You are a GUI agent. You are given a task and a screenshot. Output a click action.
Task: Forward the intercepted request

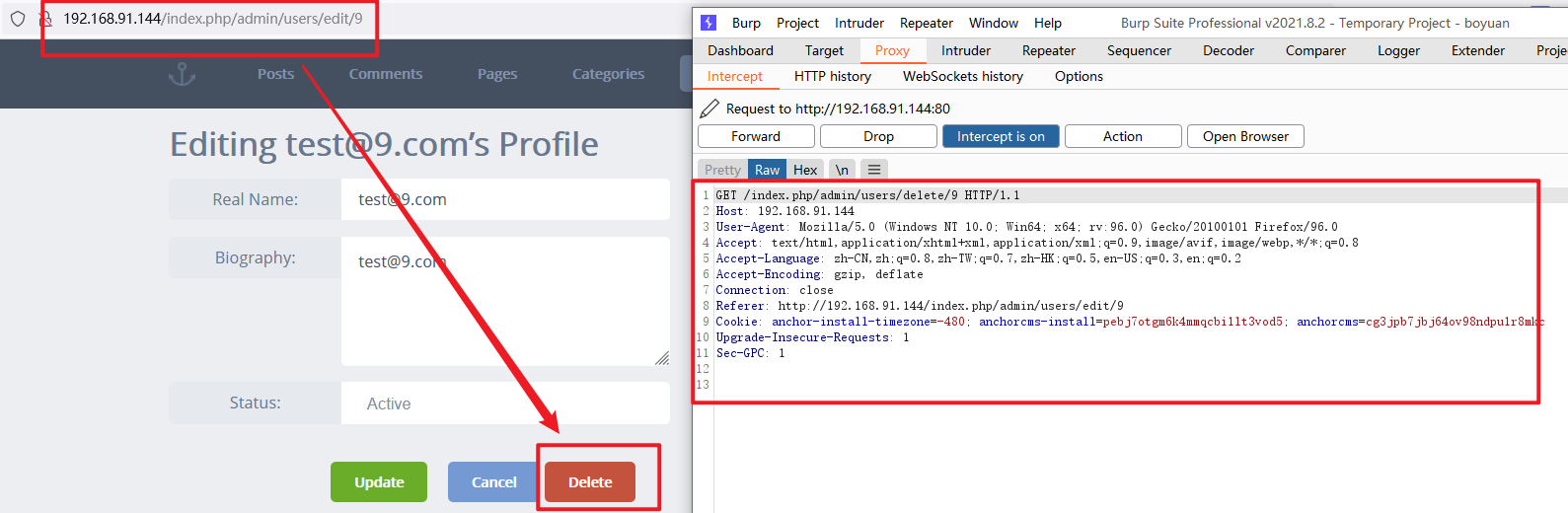pyautogui.click(x=756, y=136)
